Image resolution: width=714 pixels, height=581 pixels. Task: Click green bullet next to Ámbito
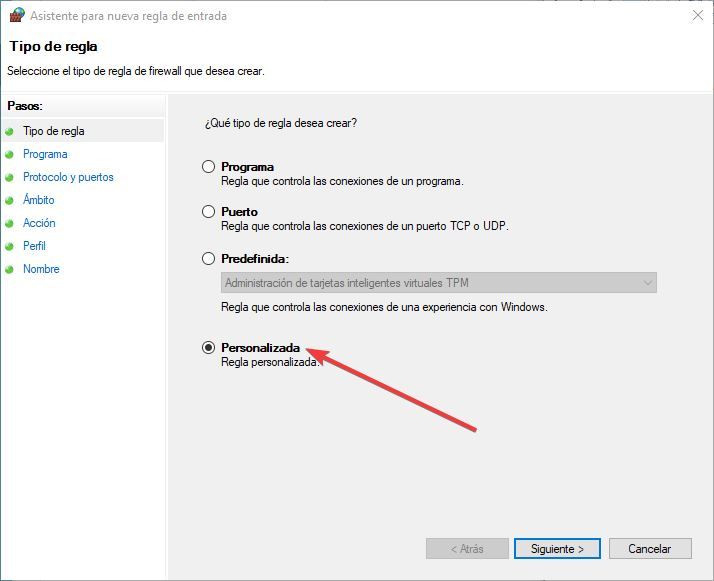point(10,200)
